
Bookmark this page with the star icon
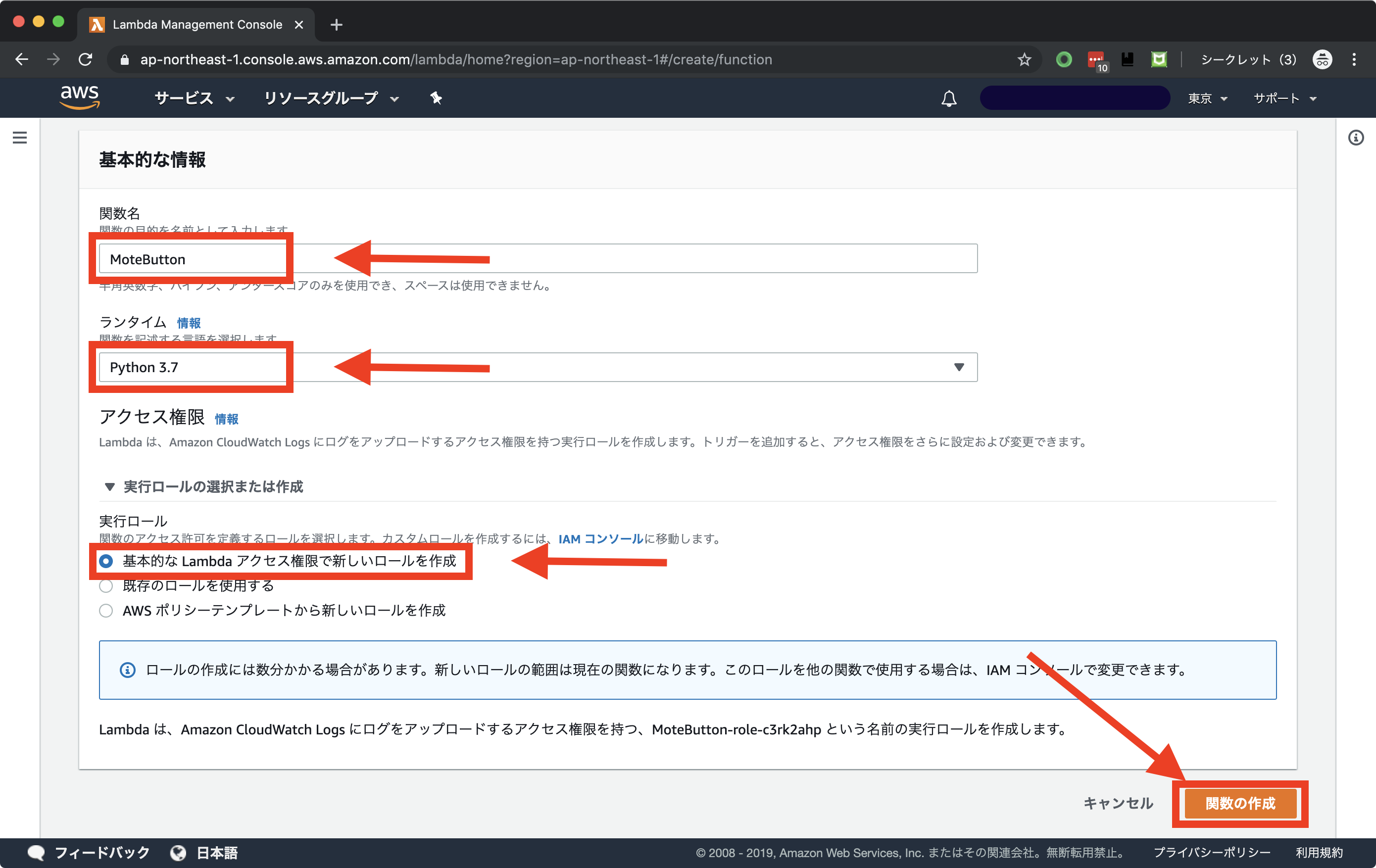tap(1024, 59)
